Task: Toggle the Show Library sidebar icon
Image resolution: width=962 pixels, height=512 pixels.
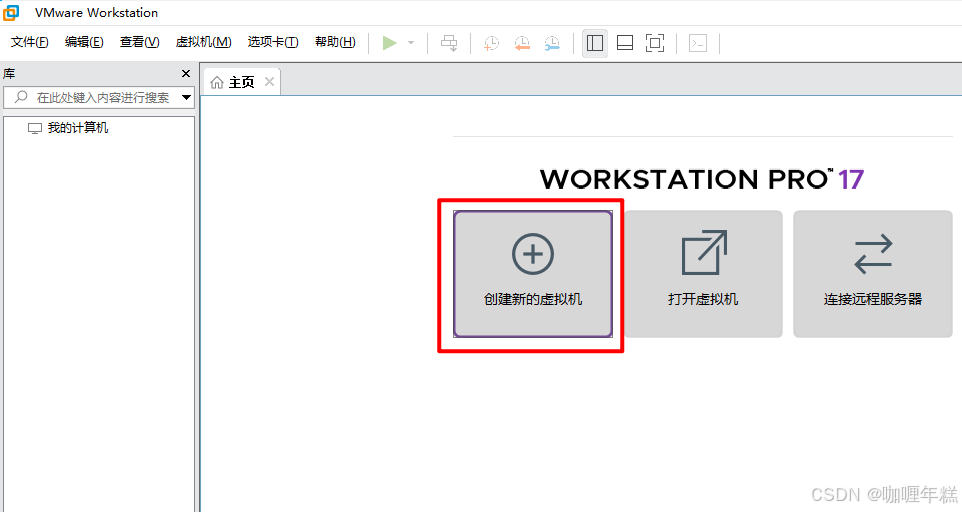Action: click(x=595, y=43)
